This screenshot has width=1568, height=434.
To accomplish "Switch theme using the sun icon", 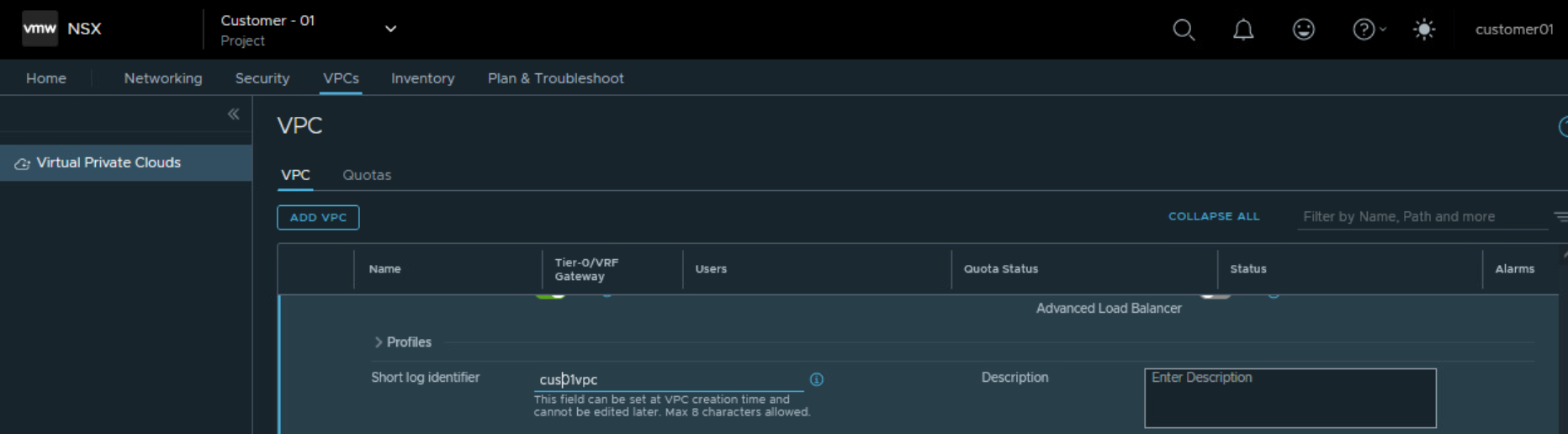I will (x=1423, y=29).
